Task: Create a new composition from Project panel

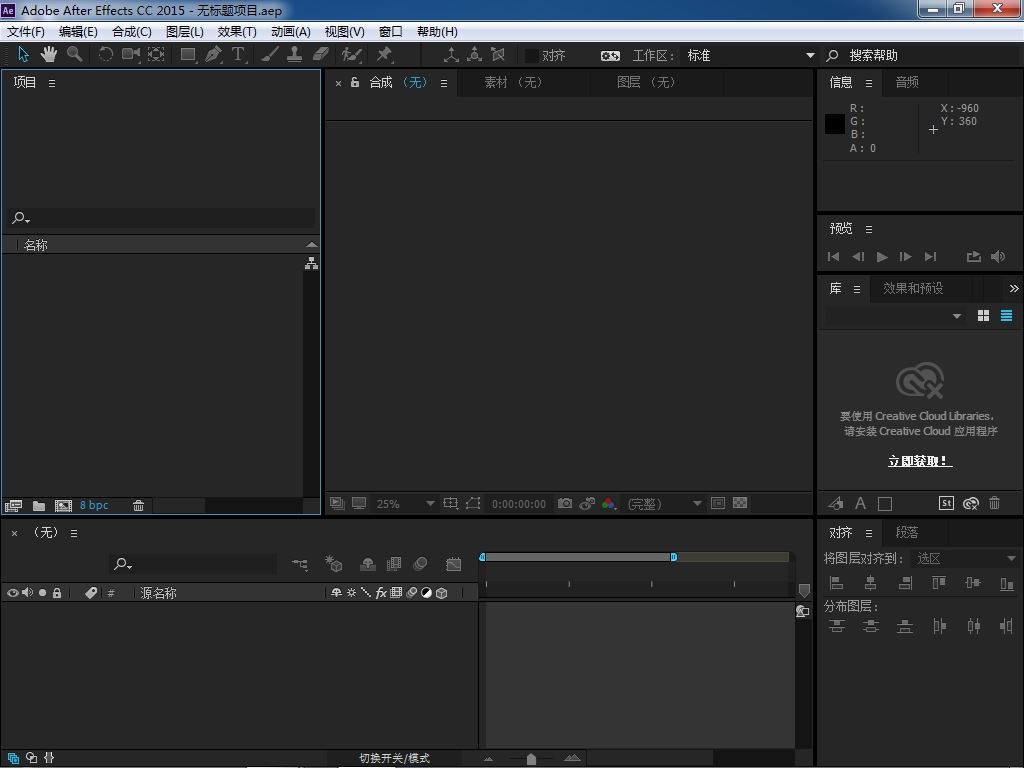Action: point(63,505)
